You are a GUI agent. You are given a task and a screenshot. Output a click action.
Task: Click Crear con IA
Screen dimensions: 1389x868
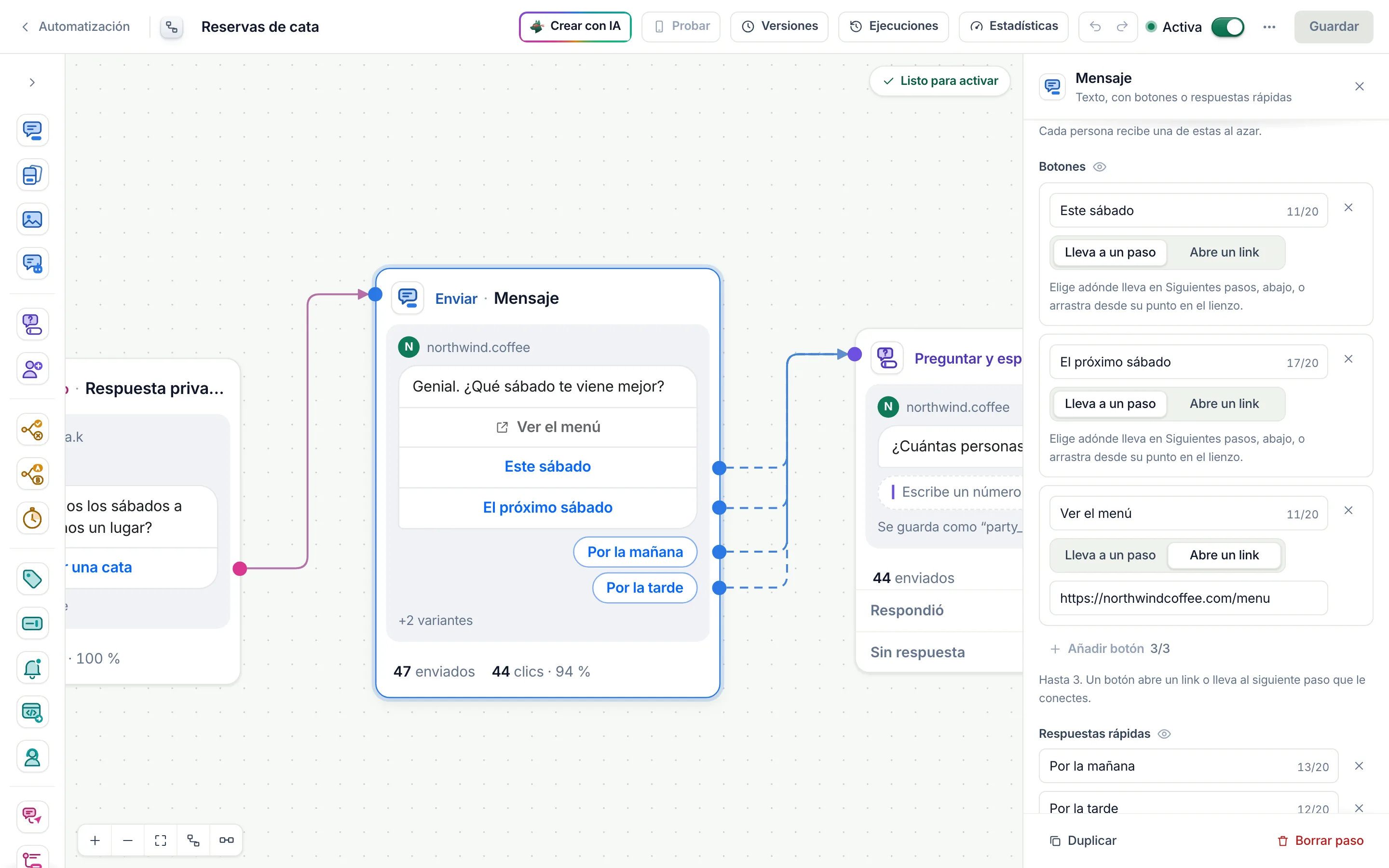point(575,27)
